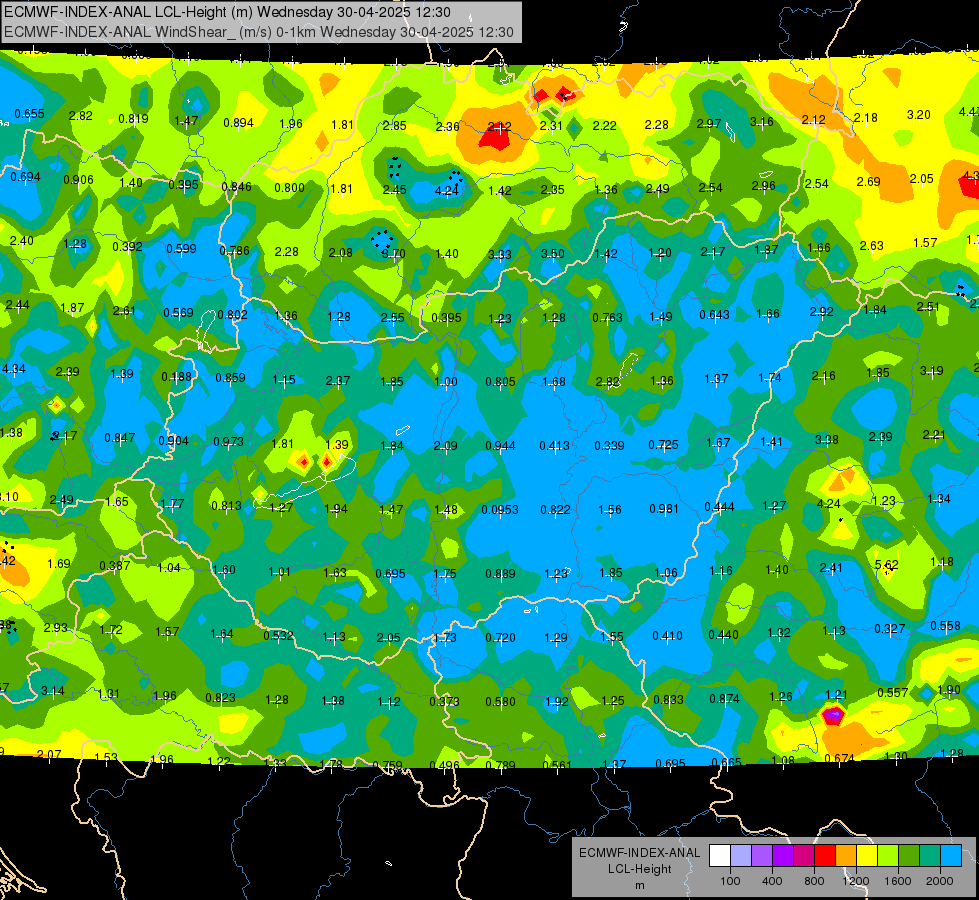This screenshot has height=900, width=979.
Task: Click the wind shear value 0.725
Action: pos(663,445)
